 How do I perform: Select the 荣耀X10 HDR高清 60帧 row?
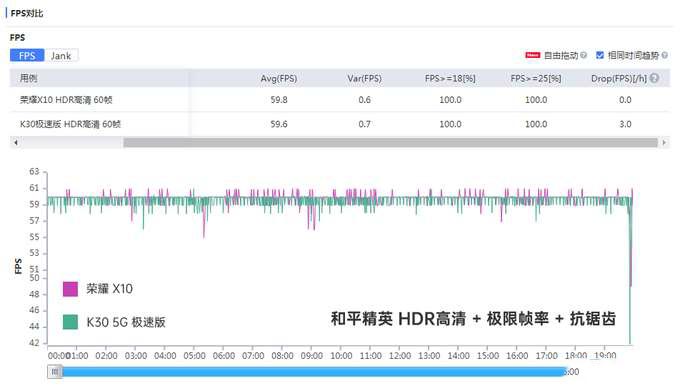340,100
